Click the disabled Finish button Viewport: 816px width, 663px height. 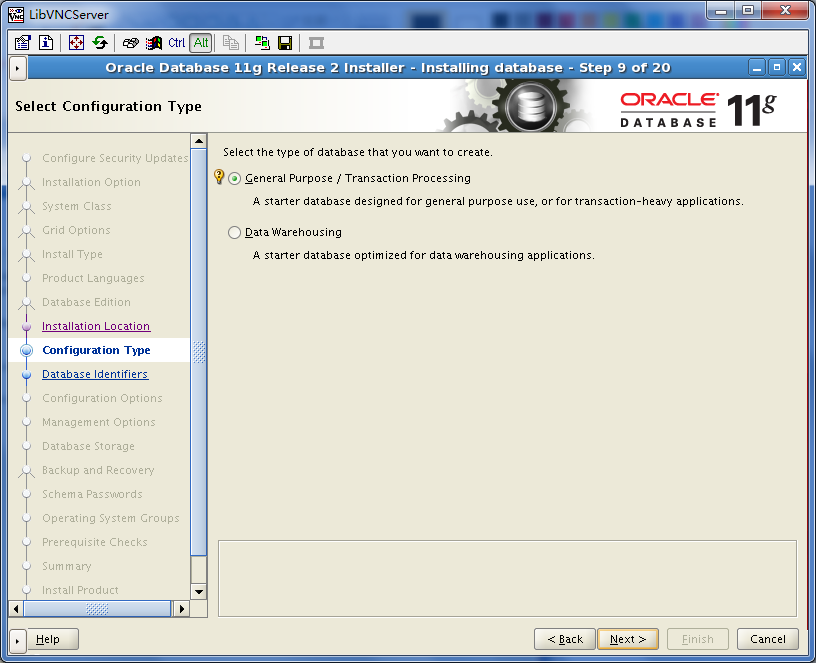point(697,639)
